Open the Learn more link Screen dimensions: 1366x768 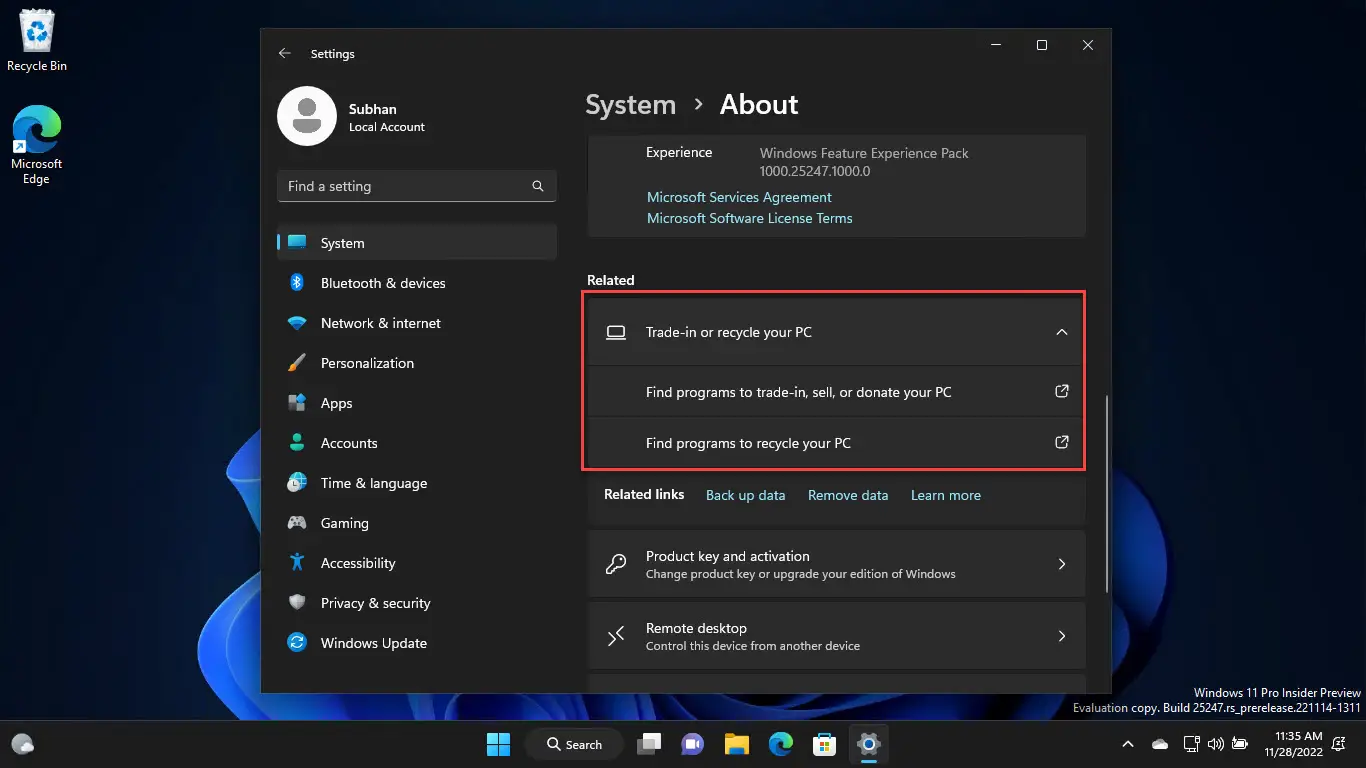click(x=946, y=495)
